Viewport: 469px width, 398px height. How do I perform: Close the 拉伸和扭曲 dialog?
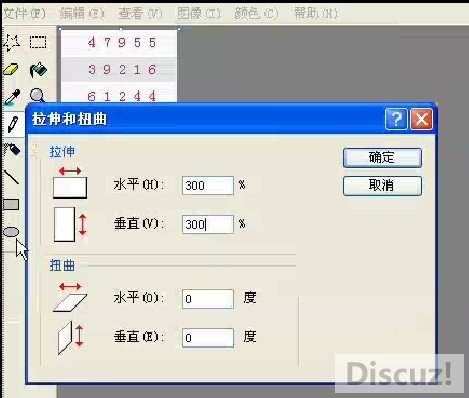[x=422, y=119]
